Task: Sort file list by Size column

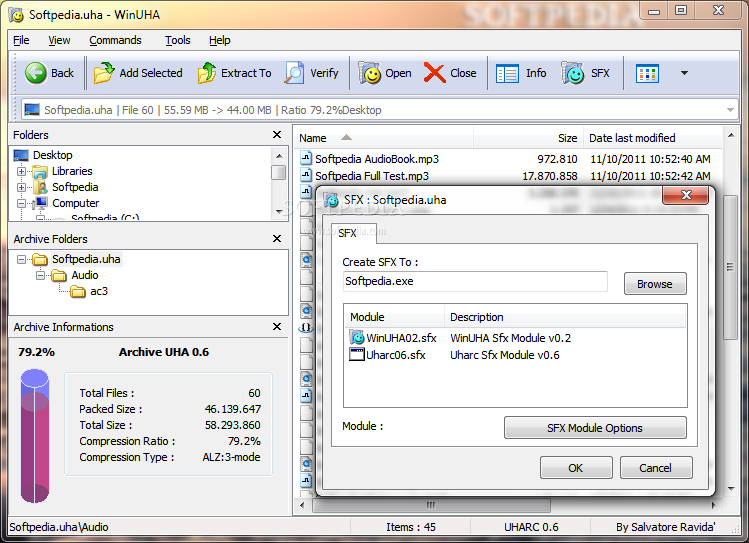Action: point(528,138)
